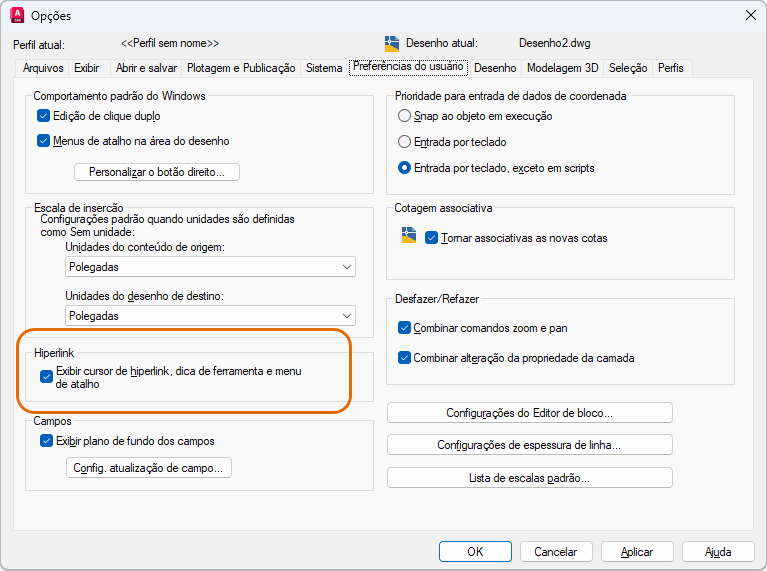Image resolution: width=767 pixels, height=571 pixels.
Task: Go to Plotagem e Publicação tab
Action: tap(241, 68)
